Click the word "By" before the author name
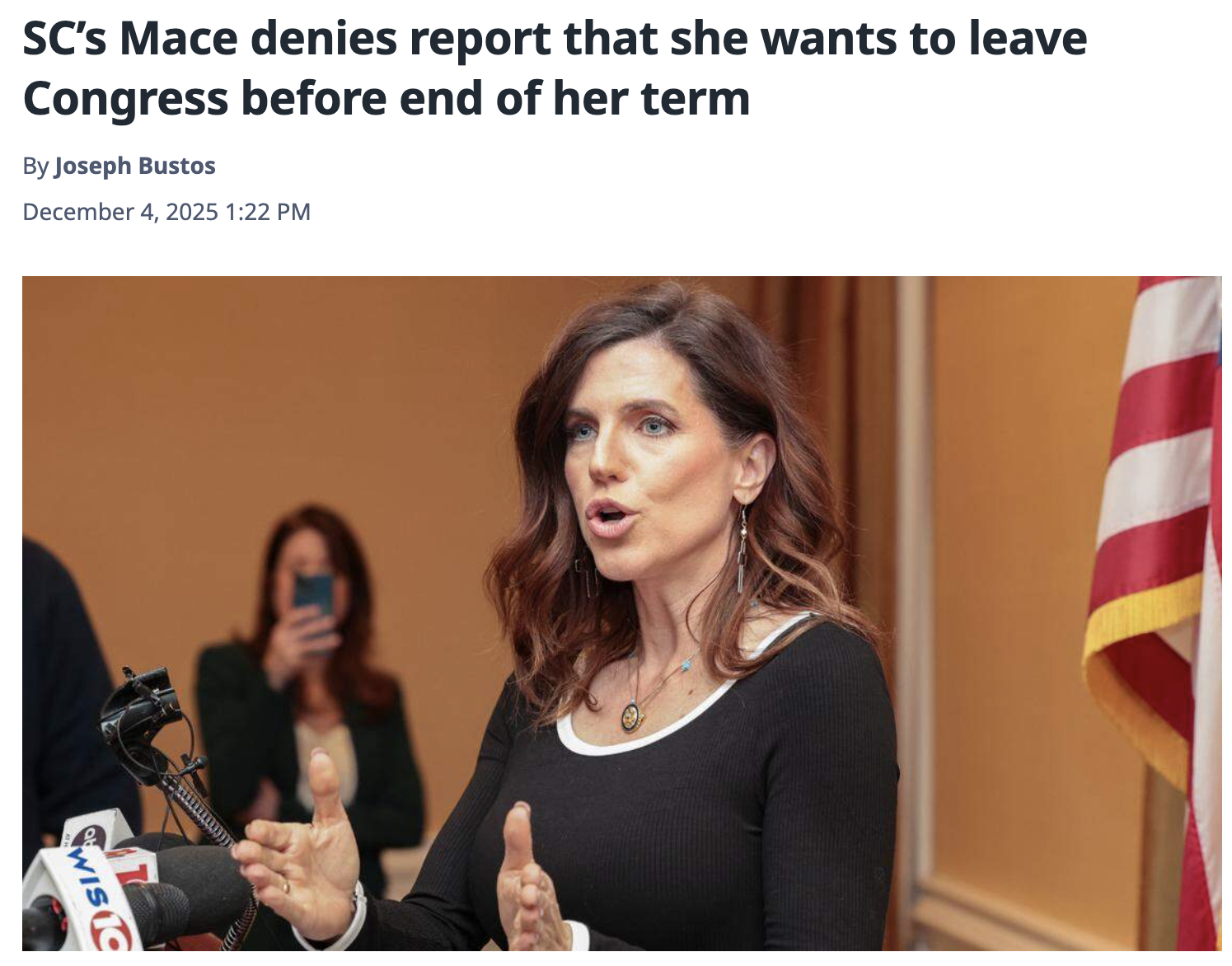 [35, 166]
